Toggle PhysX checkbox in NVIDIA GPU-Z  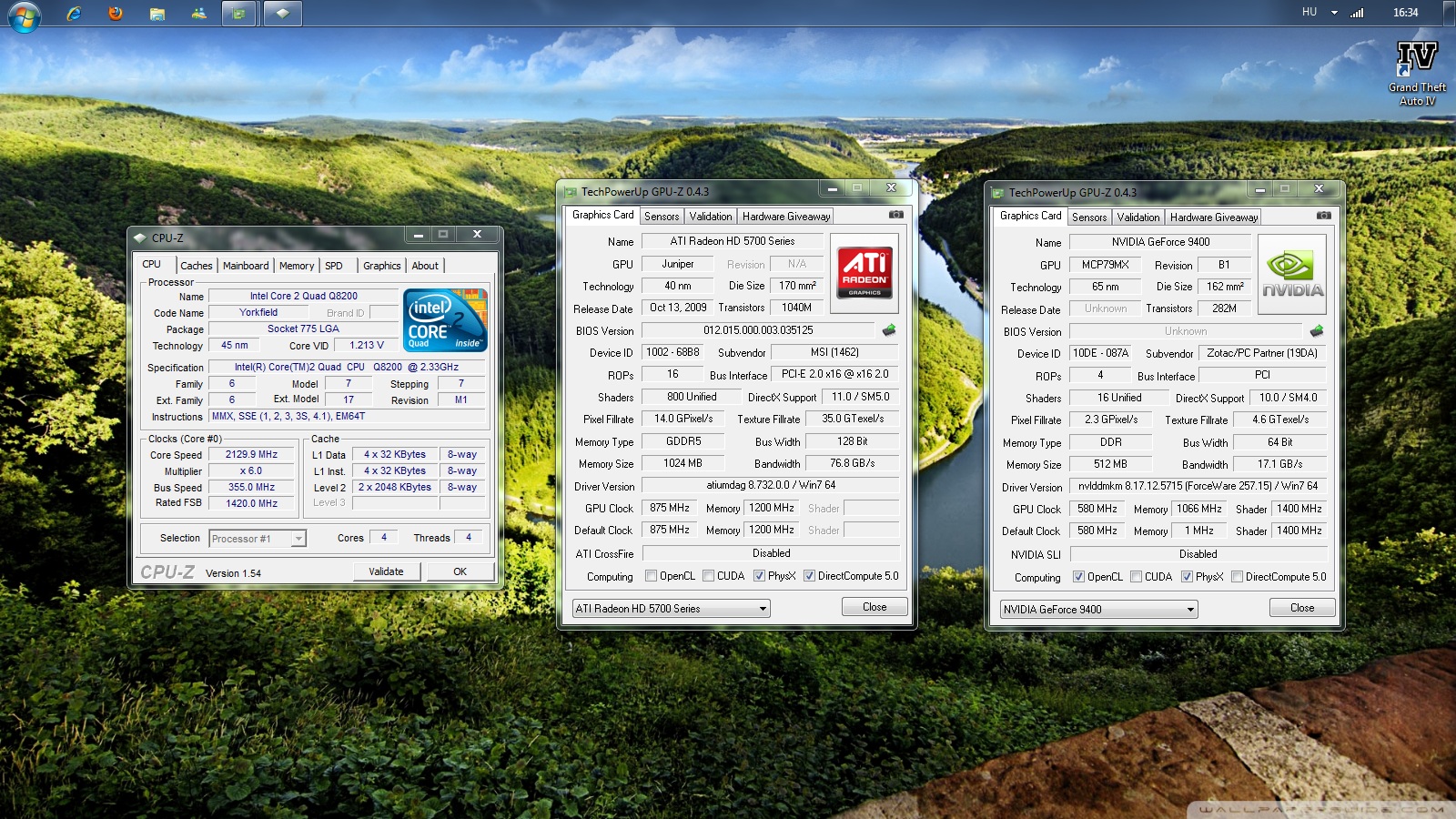click(x=1187, y=577)
